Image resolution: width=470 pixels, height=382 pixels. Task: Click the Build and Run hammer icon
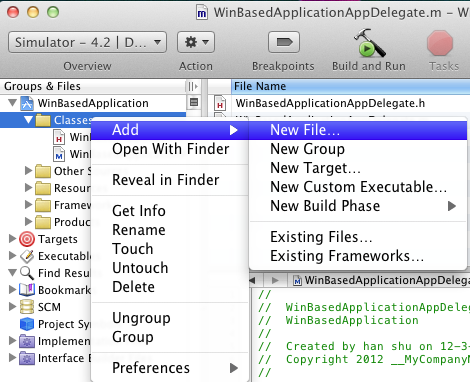(369, 42)
